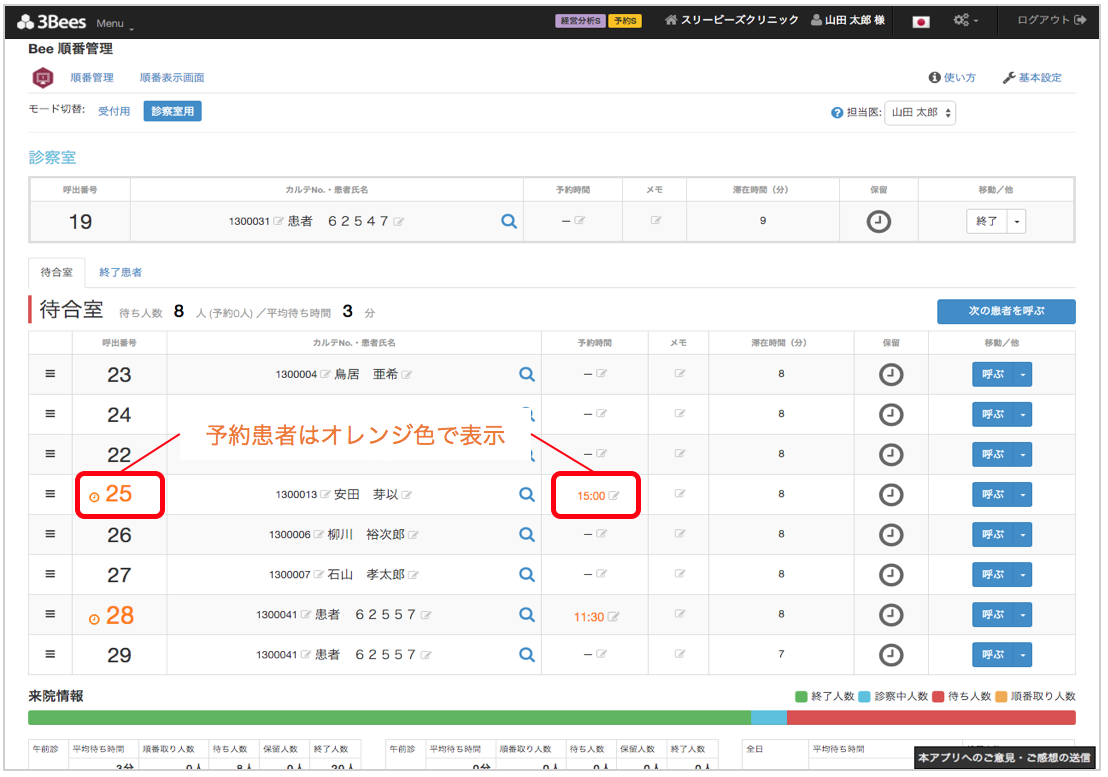Search patient 鳥居 亜希
This screenshot has height=777, width=1108.
(526, 374)
